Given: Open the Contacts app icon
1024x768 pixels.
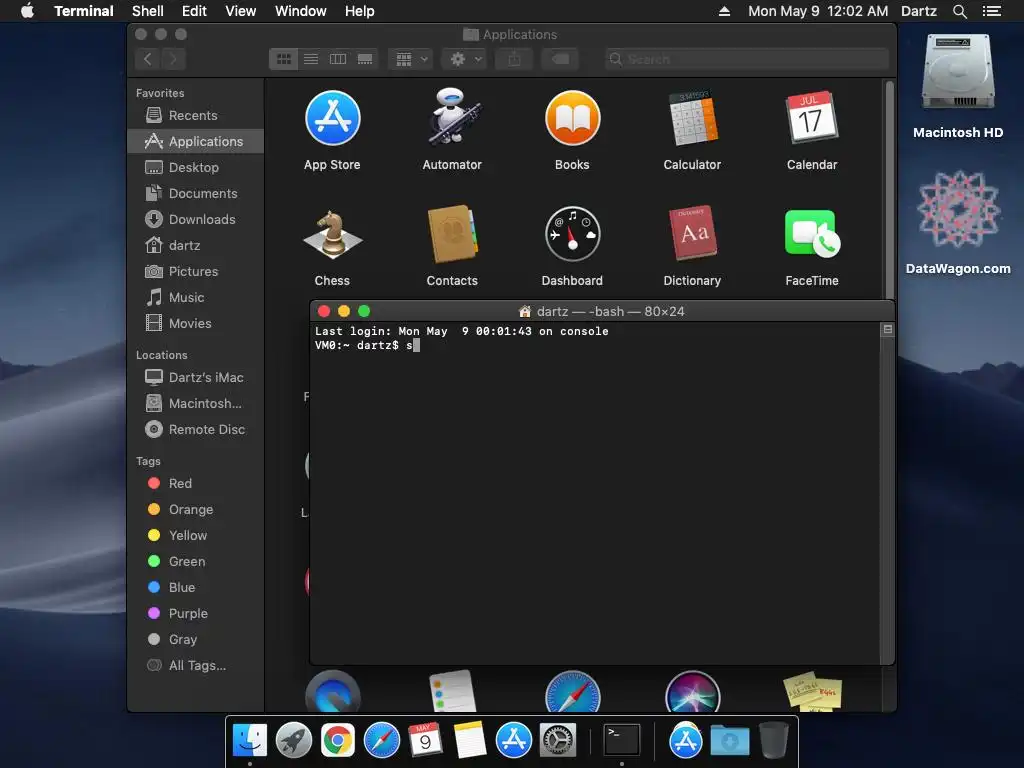Looking at the screenshot, I should click(x=453, y=234).
